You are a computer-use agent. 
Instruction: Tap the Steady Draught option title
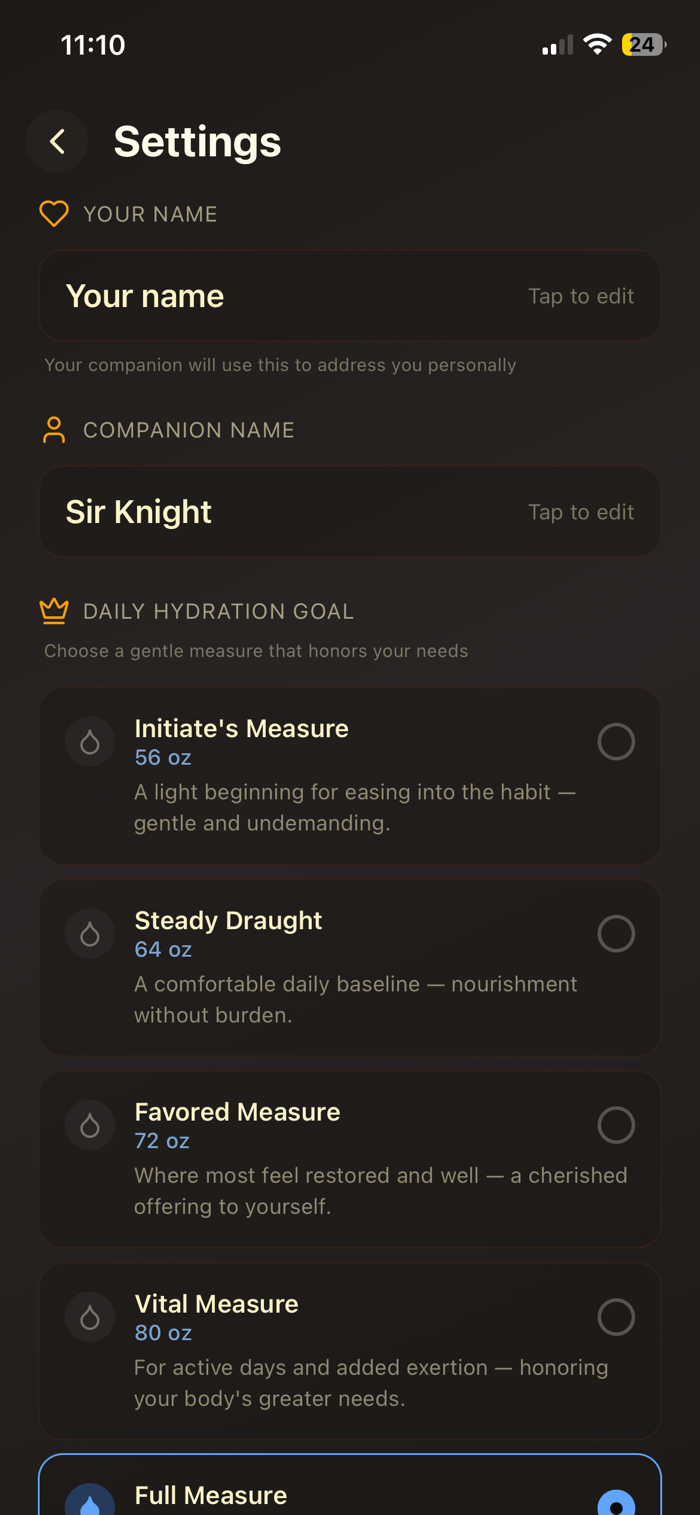(x=228, y=920)
